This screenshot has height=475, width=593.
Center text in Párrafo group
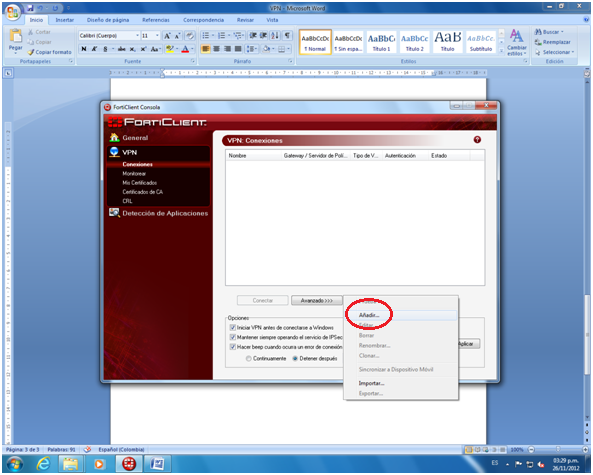(216, 49)
